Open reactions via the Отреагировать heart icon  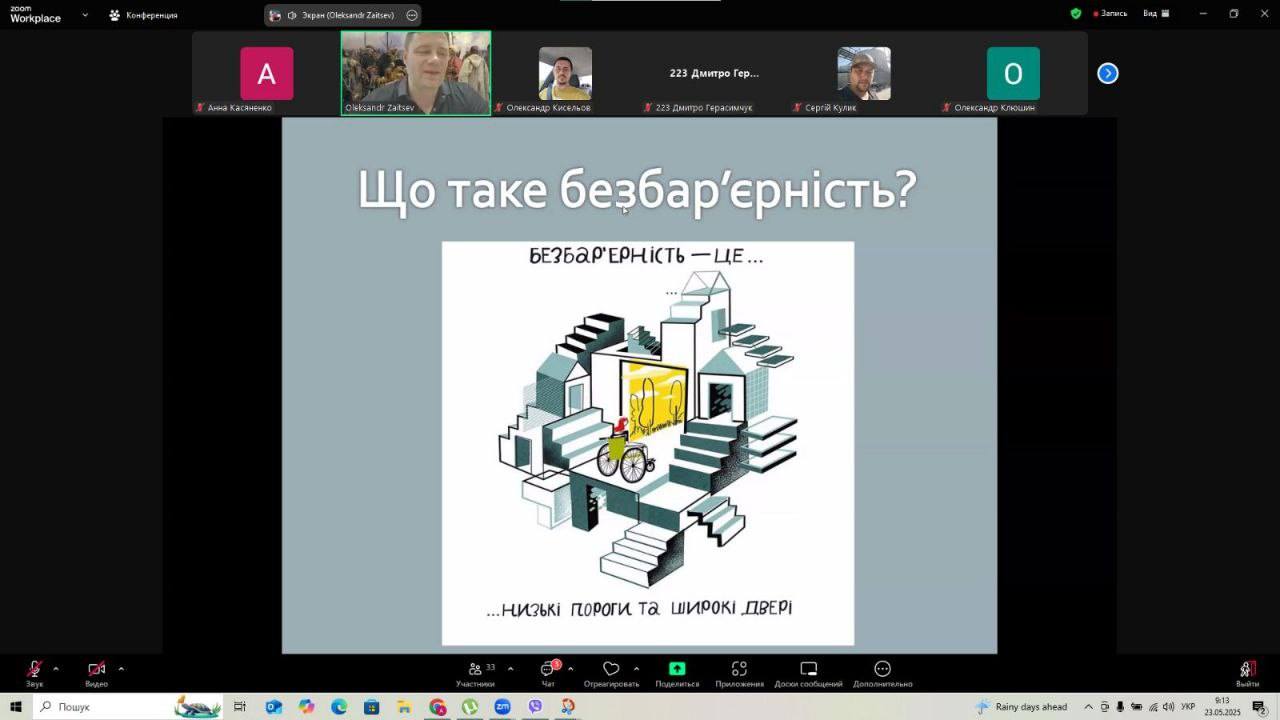pos(611,670)
